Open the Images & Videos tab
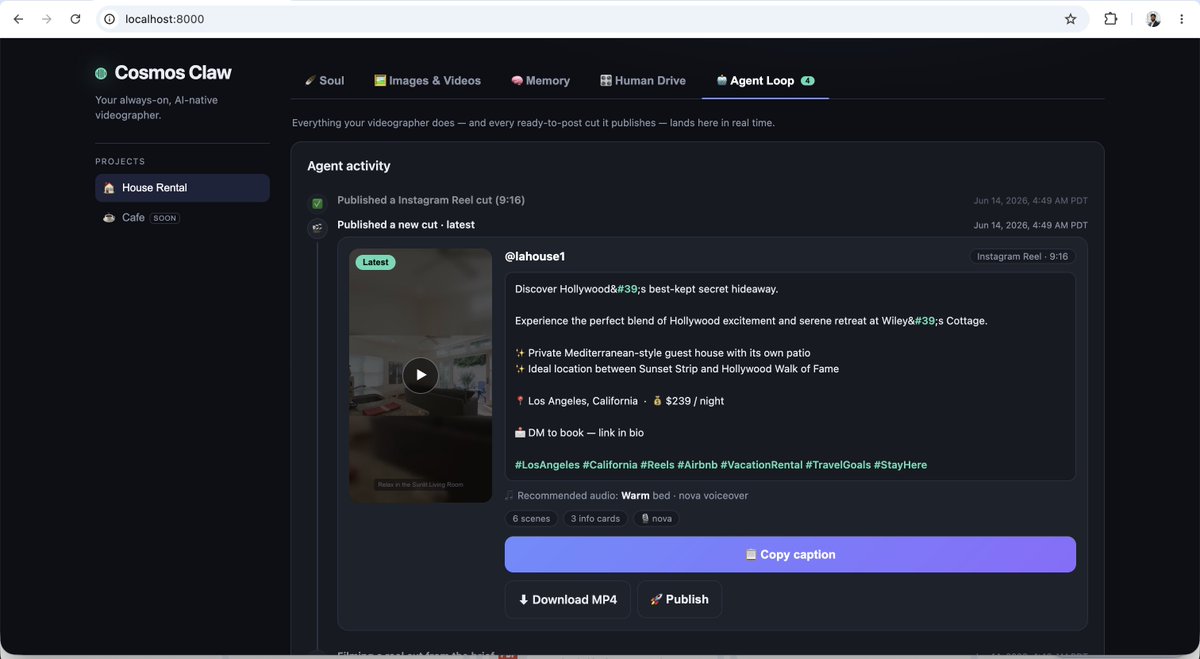Screen dimensions: 1200x659 [x=427, y=81]
